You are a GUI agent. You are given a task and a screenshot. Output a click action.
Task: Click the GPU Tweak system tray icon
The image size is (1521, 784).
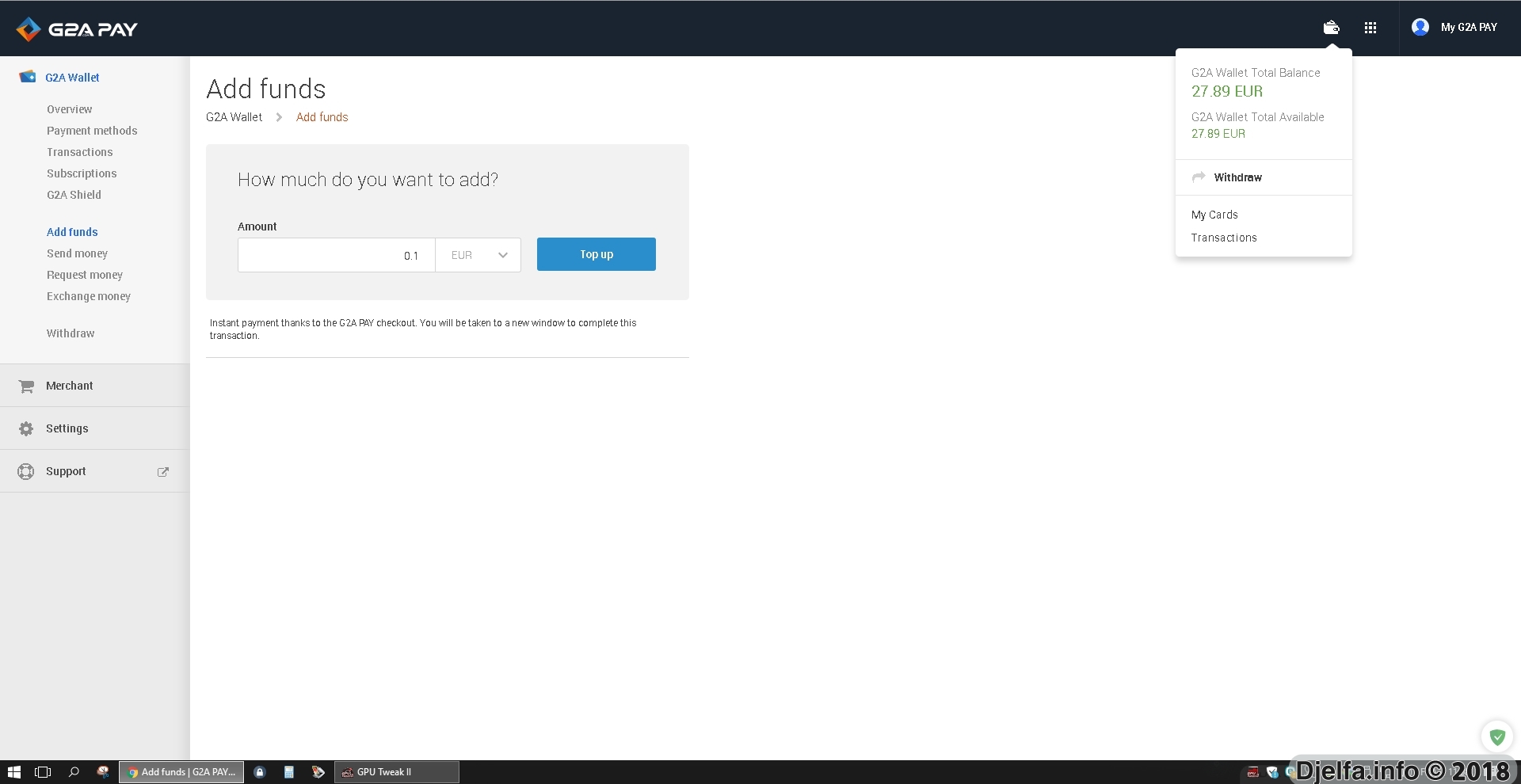pyautogui.click(x=1253, y=772)
